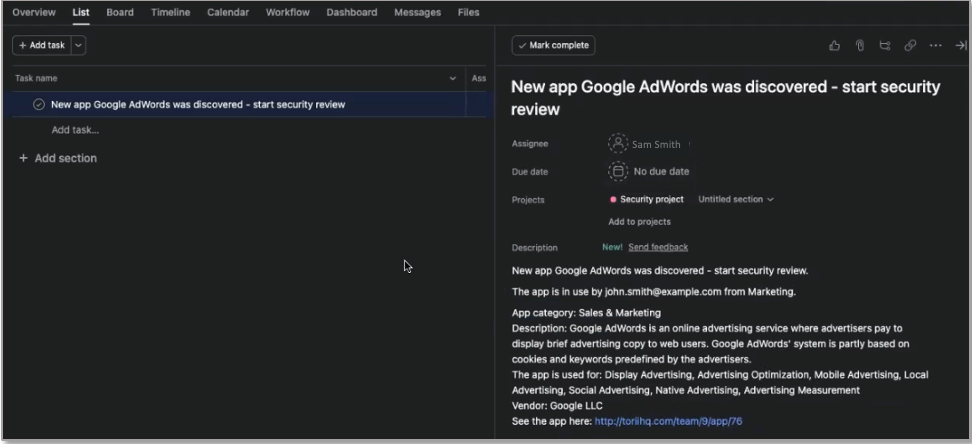Open the Send feedback link
Image resolution: width=972 pixels, height=444 pixels.
pos(658,247)
